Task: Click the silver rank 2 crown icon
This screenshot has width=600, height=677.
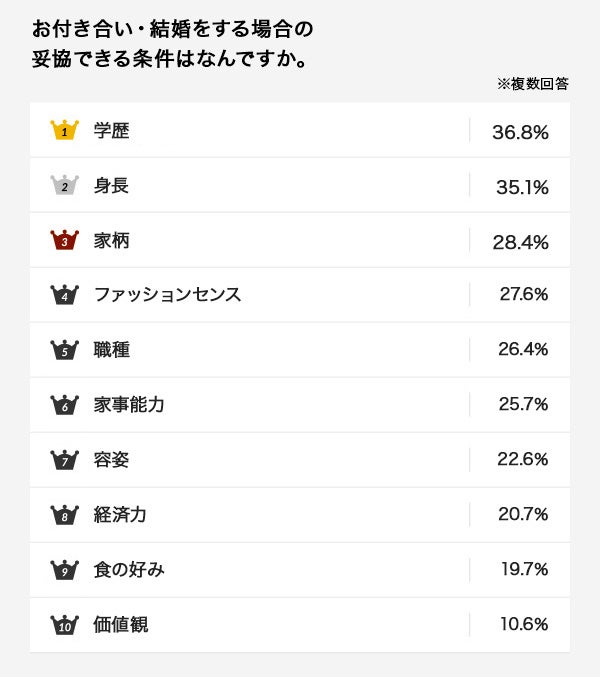Action: click(x=64, y=185)
